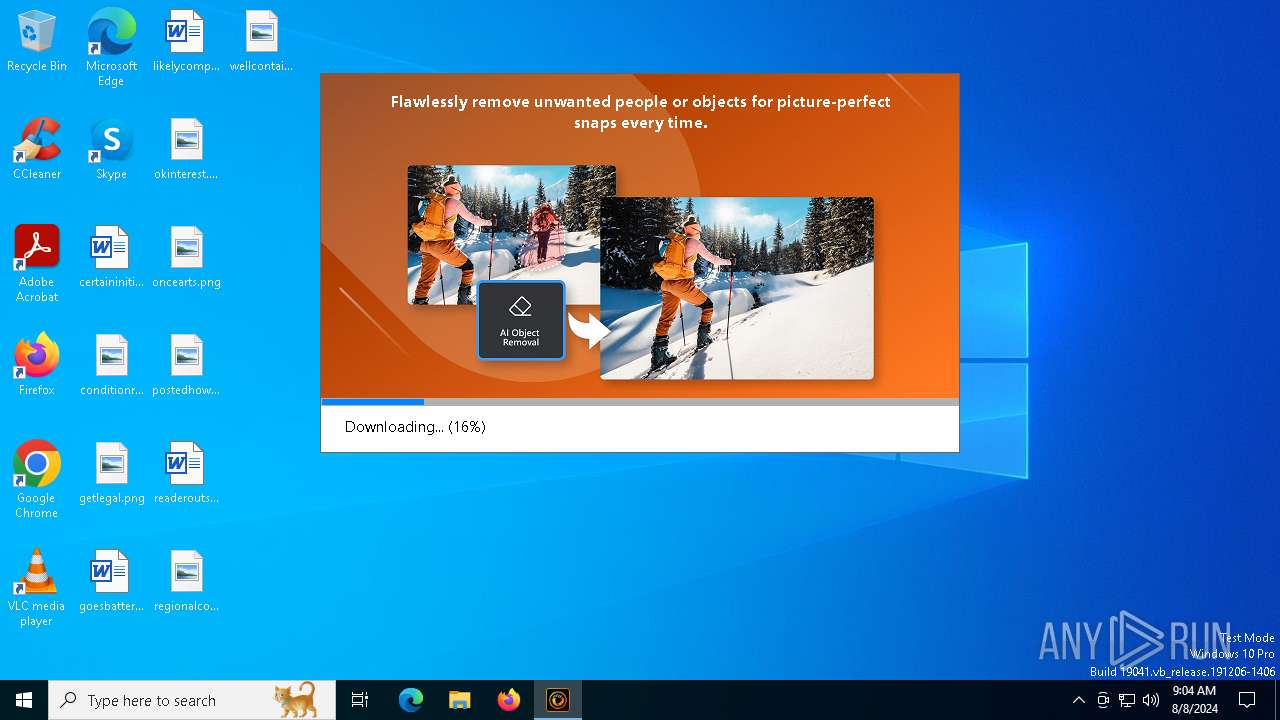
Task: Click the AI Object Removal tile in installer
Action: (x=521, y=320)
